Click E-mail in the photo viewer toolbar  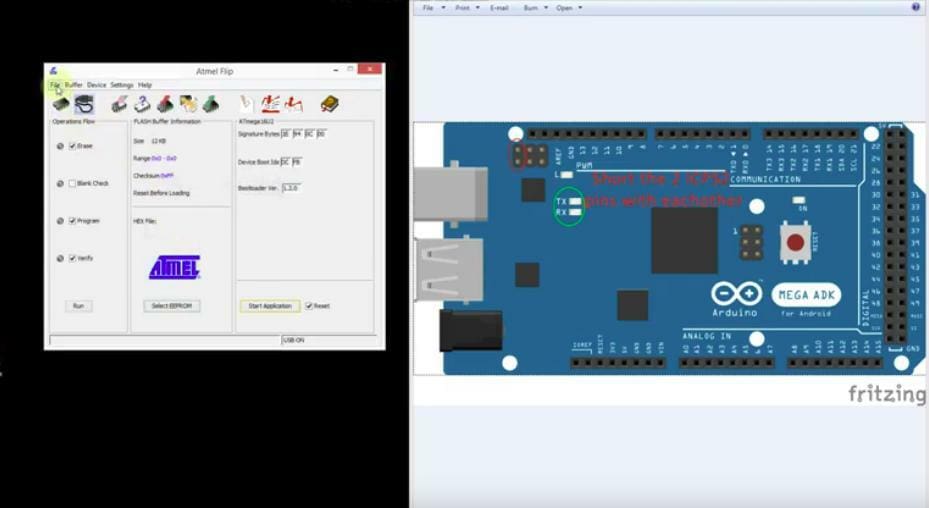click(499, 8)
